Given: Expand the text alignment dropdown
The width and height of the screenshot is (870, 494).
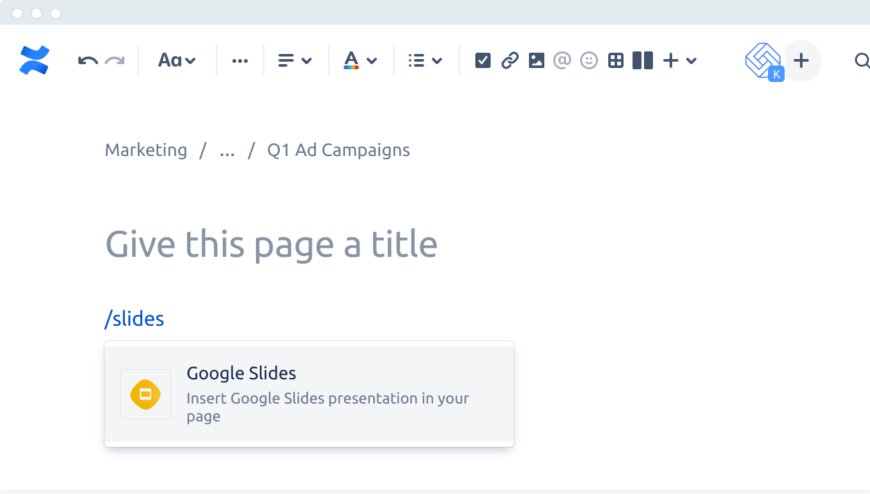Looking at the screenshot, I should 295,61.
